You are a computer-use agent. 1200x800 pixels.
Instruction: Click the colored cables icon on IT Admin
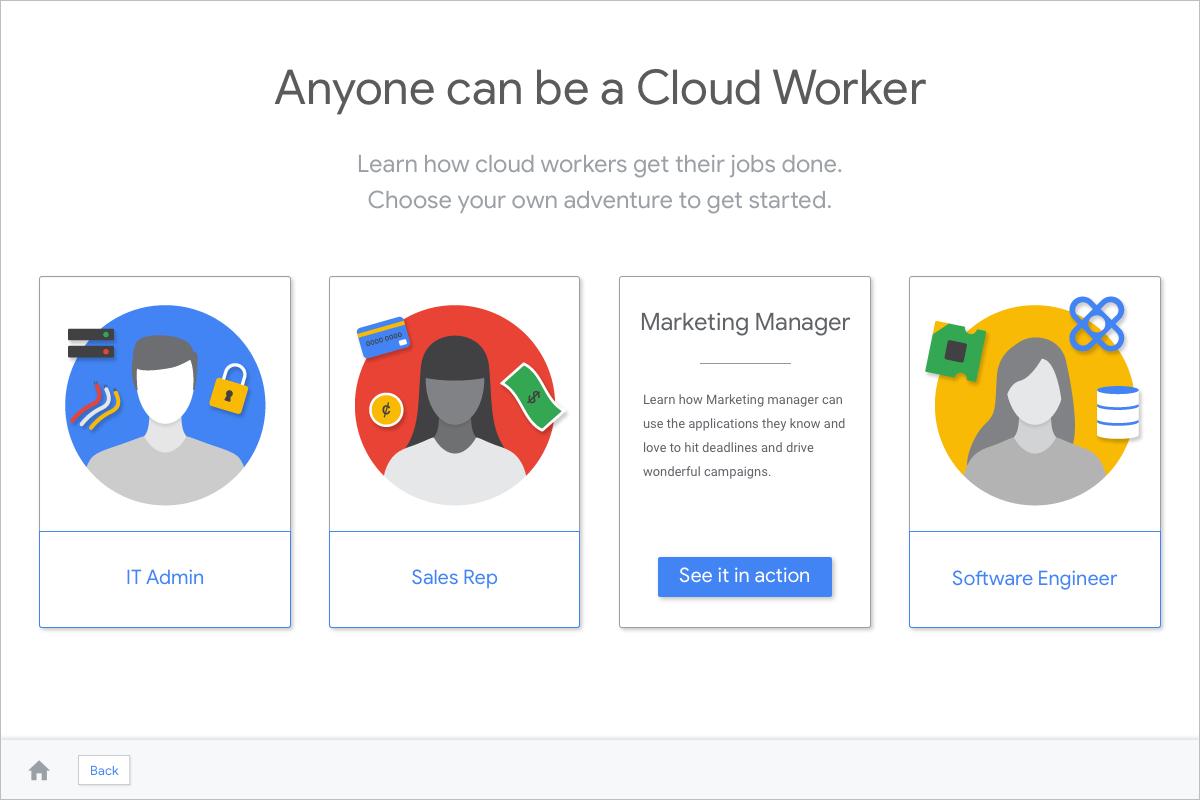pos(95,405)
